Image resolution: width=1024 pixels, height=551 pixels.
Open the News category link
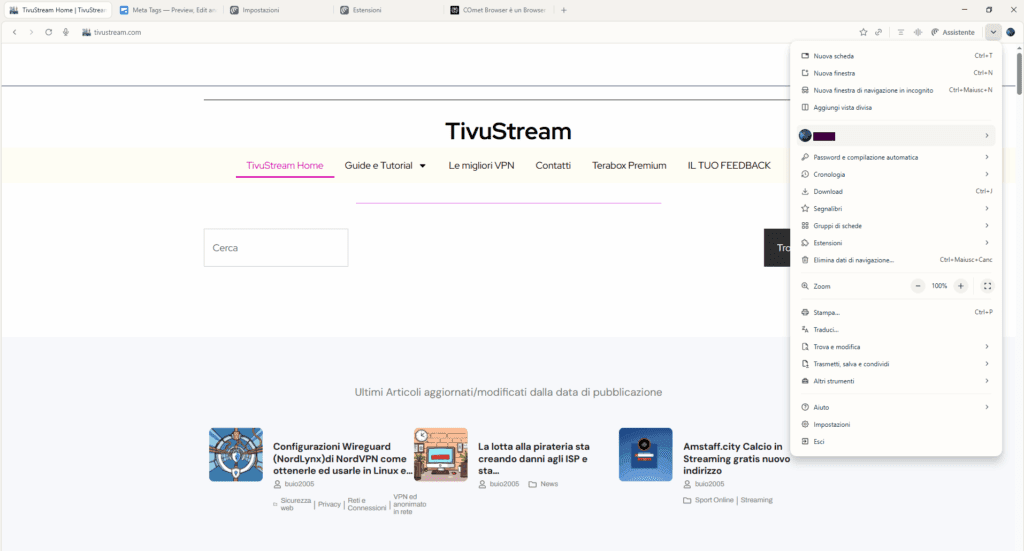tap(549, 484)
